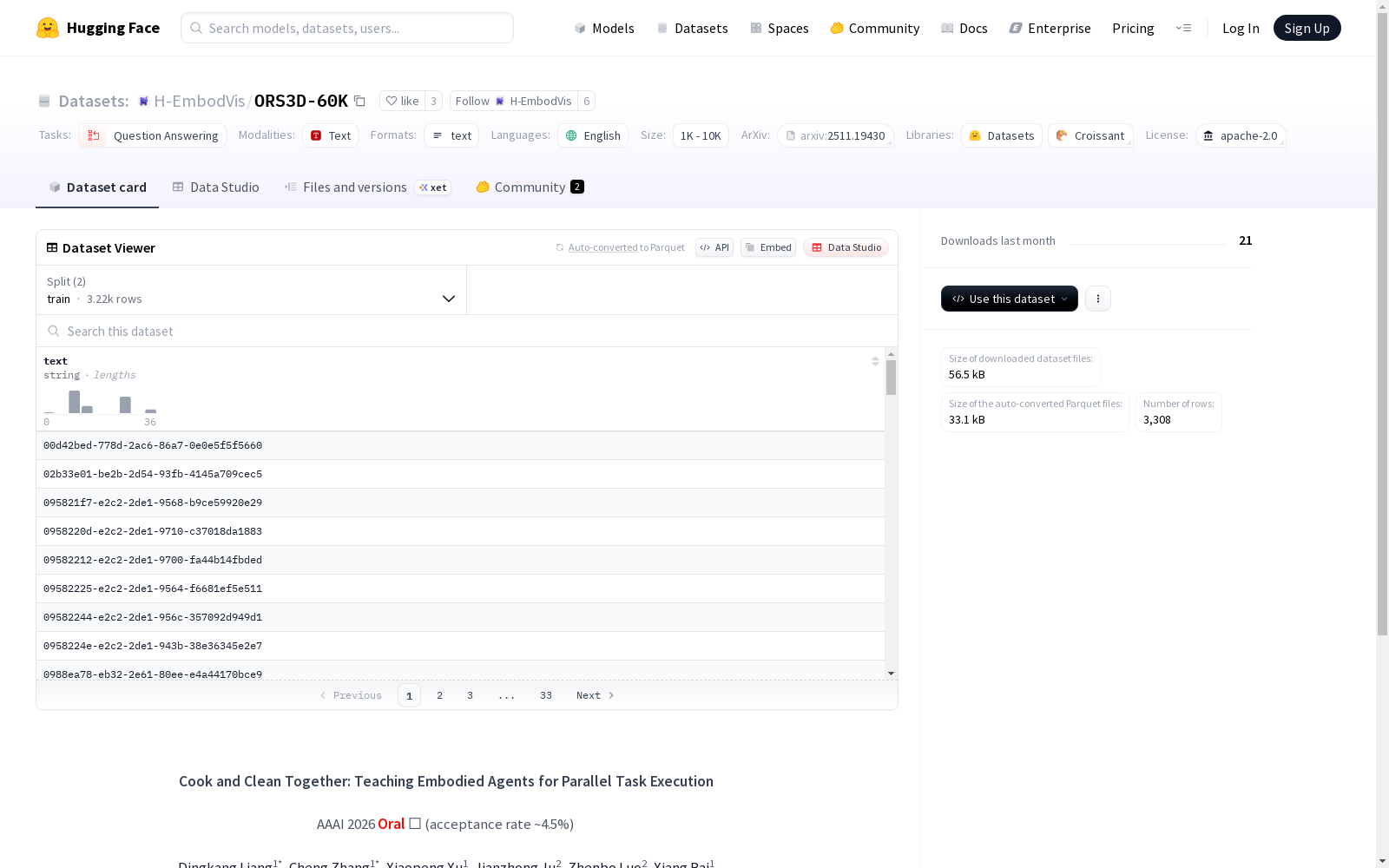
Task: Go to the Next page
Action: click(x=596, y=695)
